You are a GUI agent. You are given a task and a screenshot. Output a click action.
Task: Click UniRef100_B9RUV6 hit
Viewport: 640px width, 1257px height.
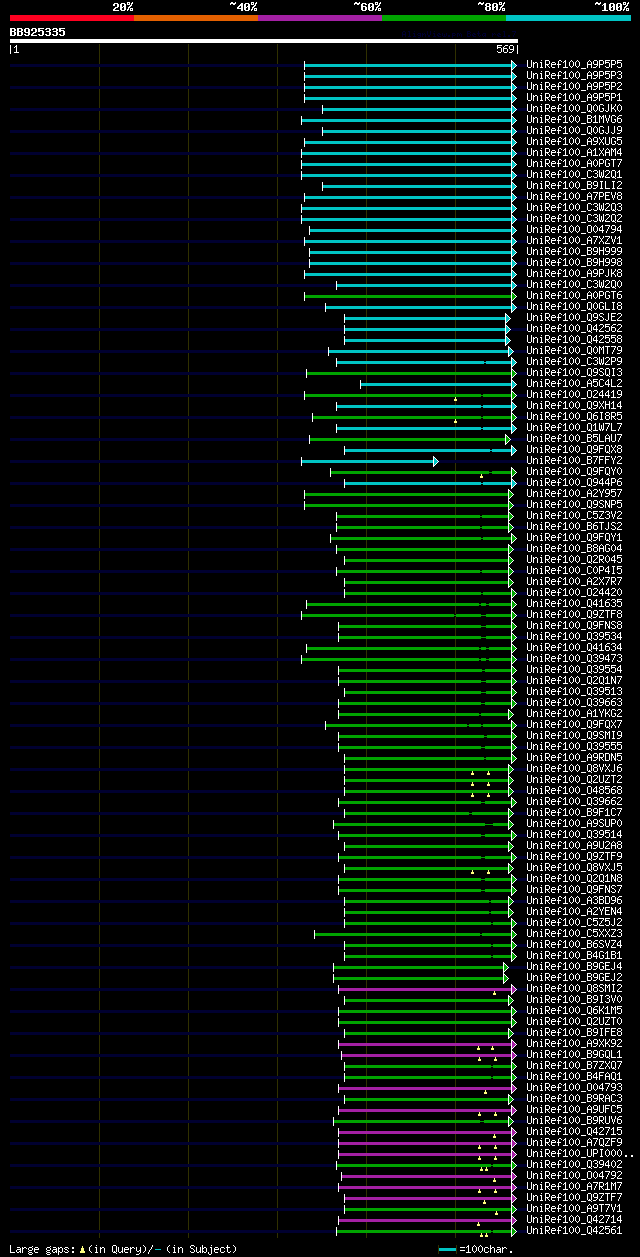[573, 1120]
